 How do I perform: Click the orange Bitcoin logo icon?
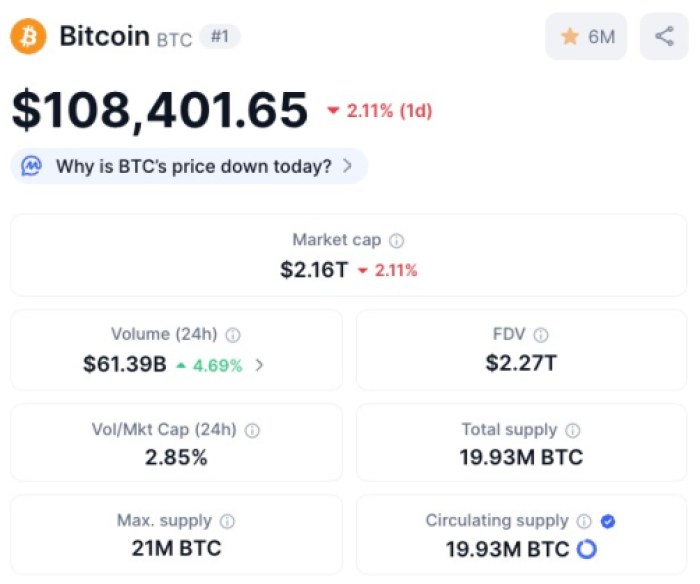[29, 37]
